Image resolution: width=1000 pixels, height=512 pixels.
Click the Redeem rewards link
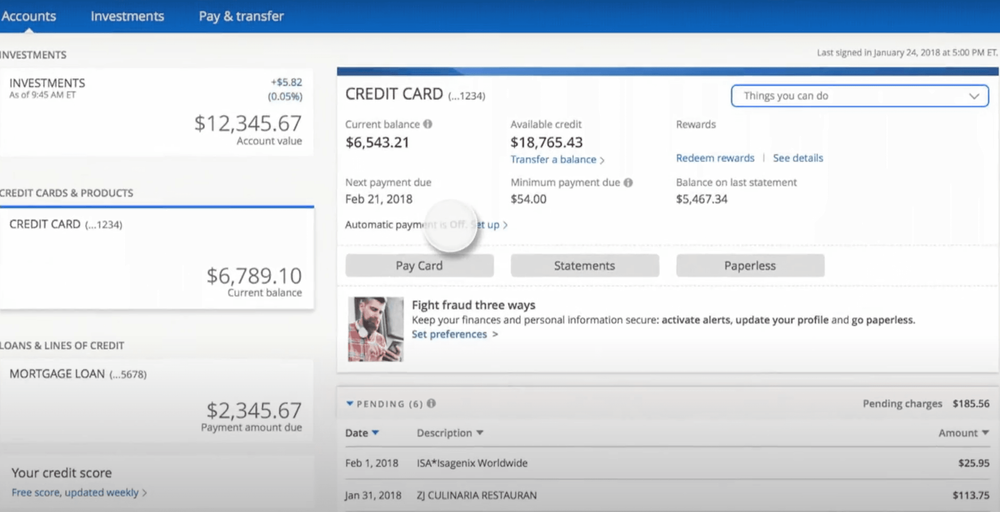pyautogui.click(x=715, y=158)
